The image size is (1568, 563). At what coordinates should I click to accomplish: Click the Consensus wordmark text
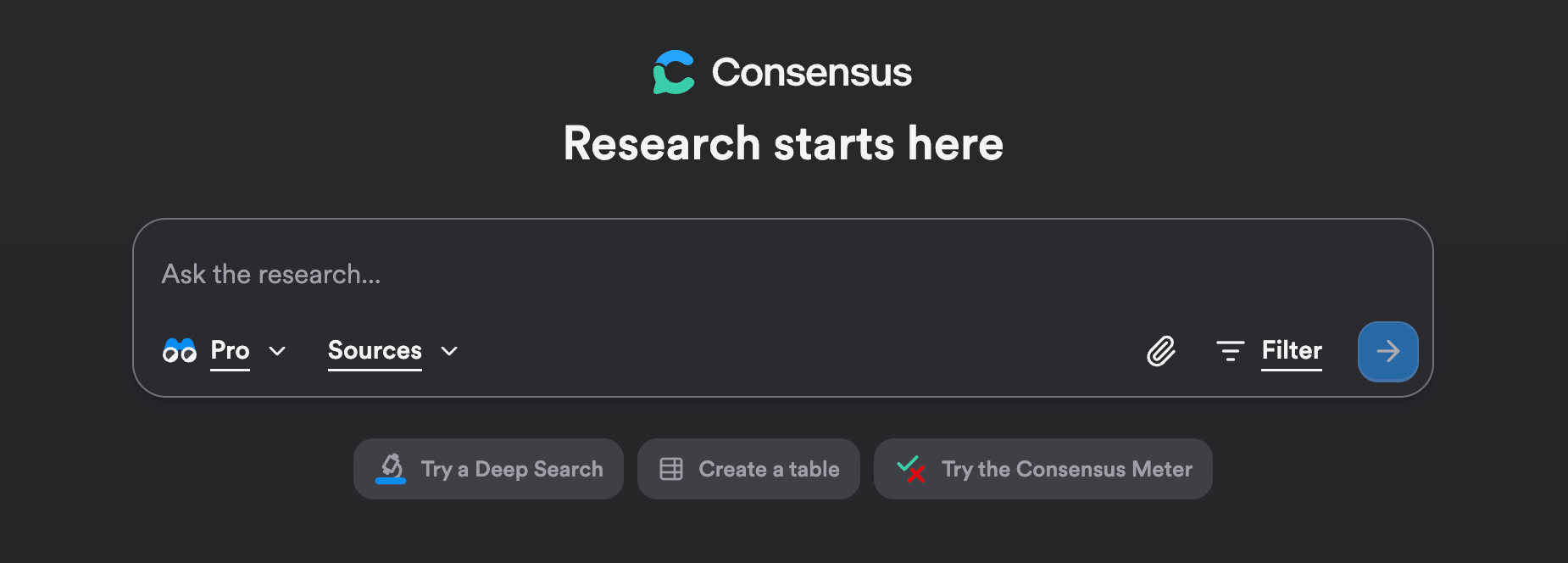click(x=811, y=72)
